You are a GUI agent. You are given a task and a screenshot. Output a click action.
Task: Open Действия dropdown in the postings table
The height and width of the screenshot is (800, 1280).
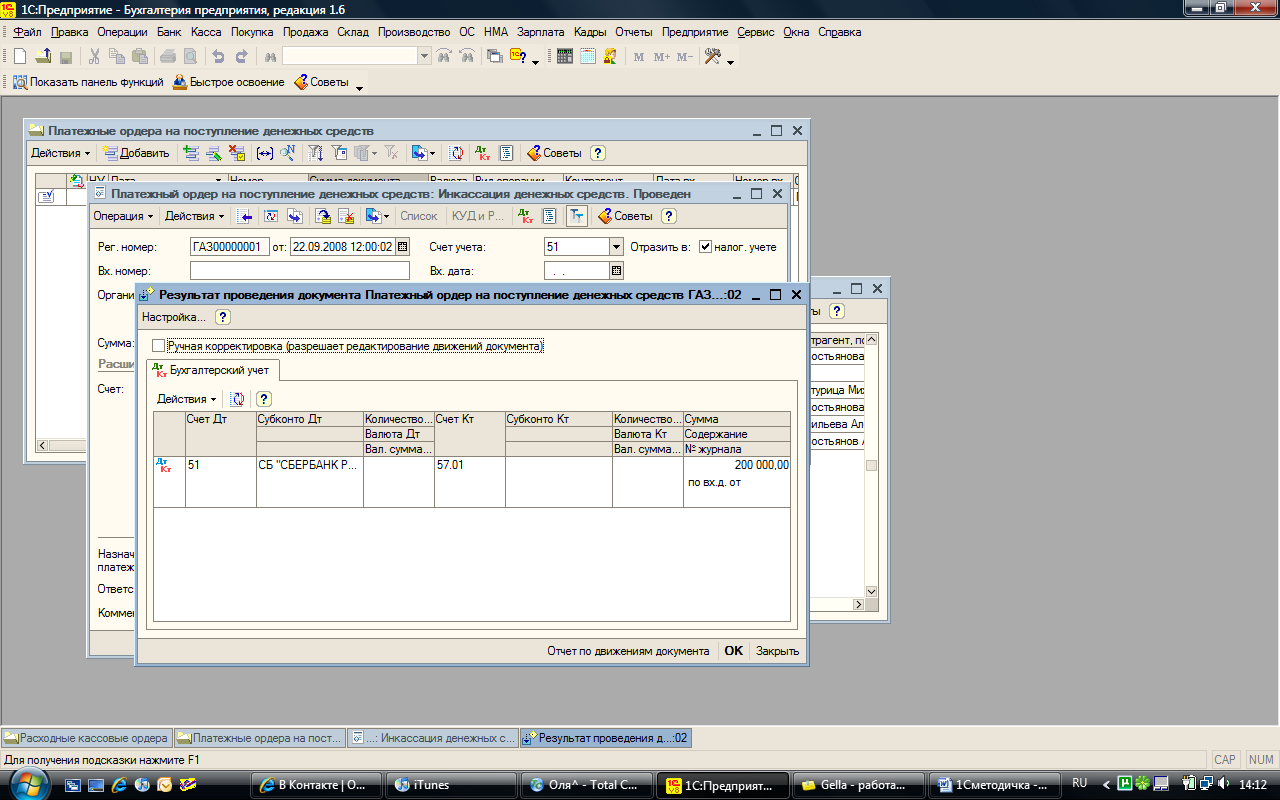pos(187,399)
